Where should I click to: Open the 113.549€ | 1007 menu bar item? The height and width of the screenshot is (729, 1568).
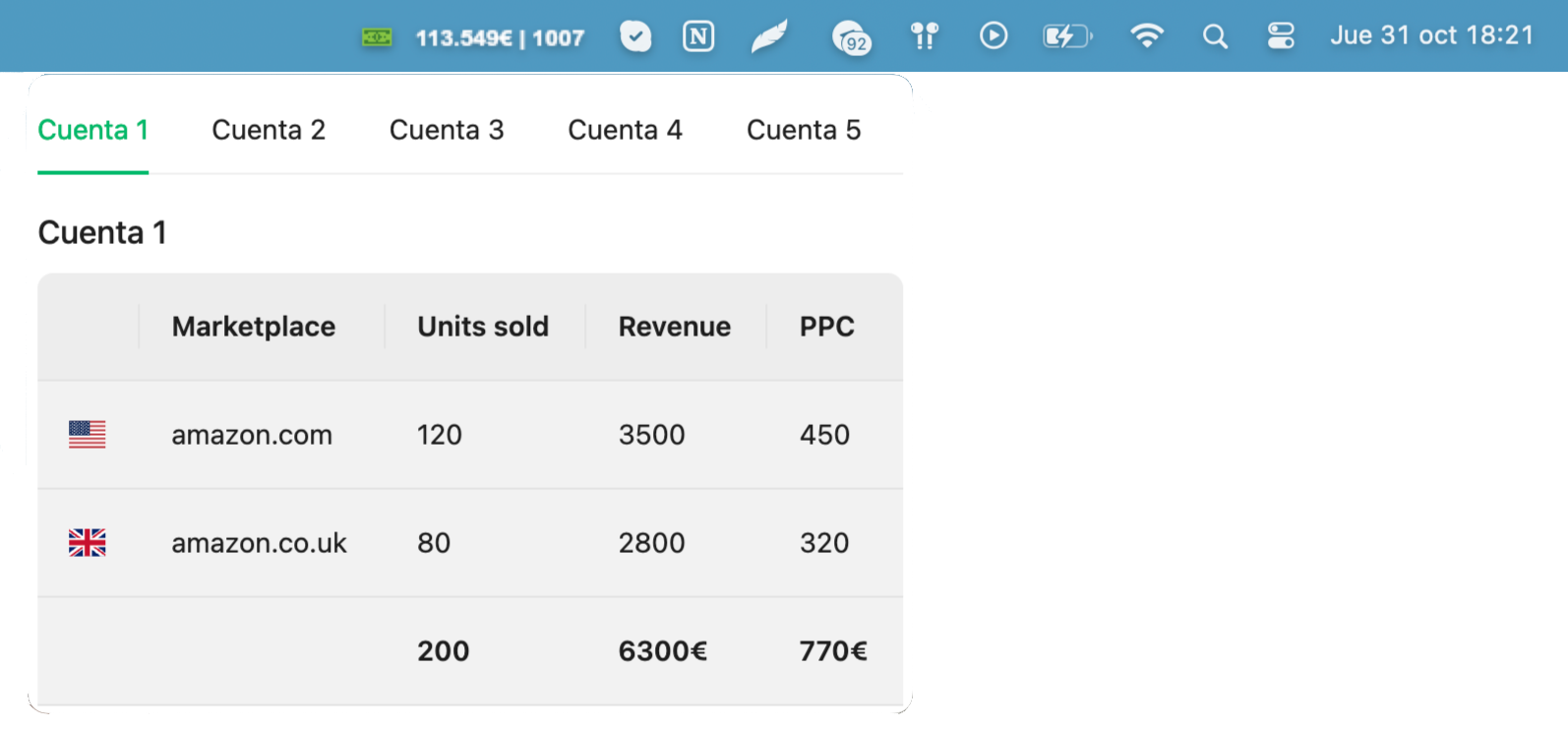500,38
